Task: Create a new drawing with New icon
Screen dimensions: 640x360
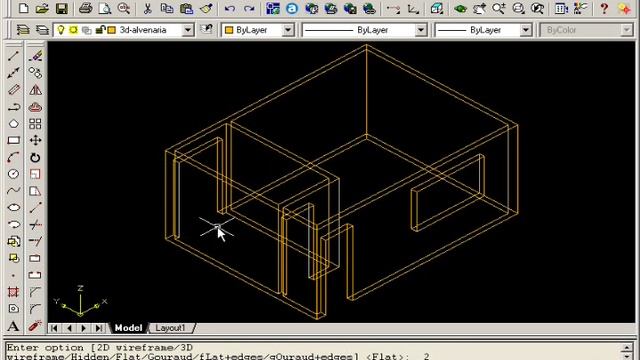Action: click(x=23, y=8)
